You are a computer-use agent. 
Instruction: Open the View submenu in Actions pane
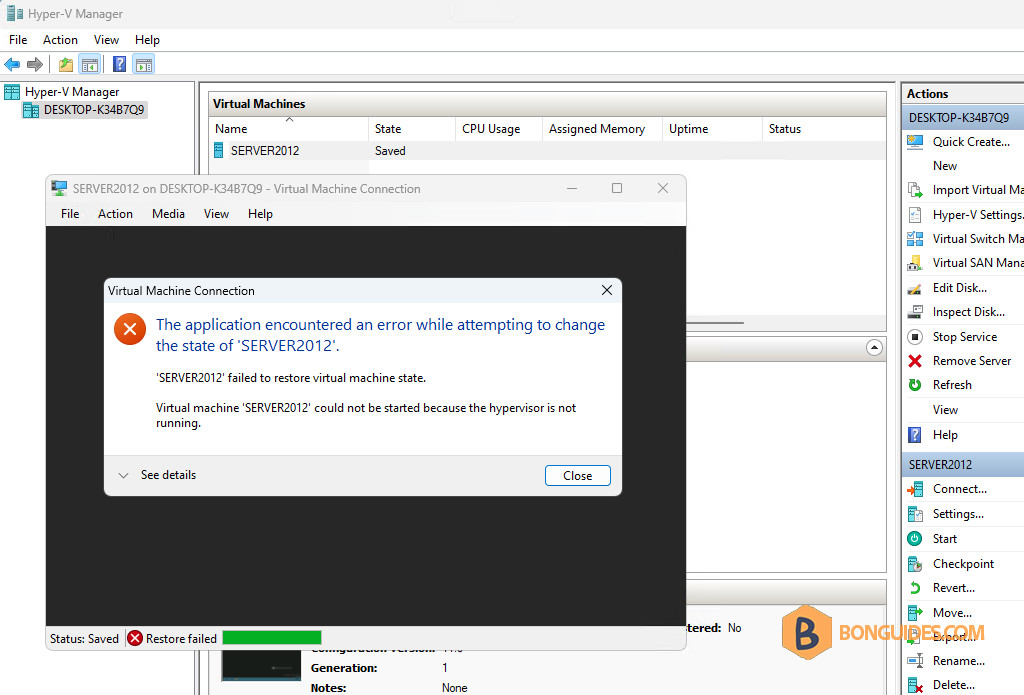[945, 410]
